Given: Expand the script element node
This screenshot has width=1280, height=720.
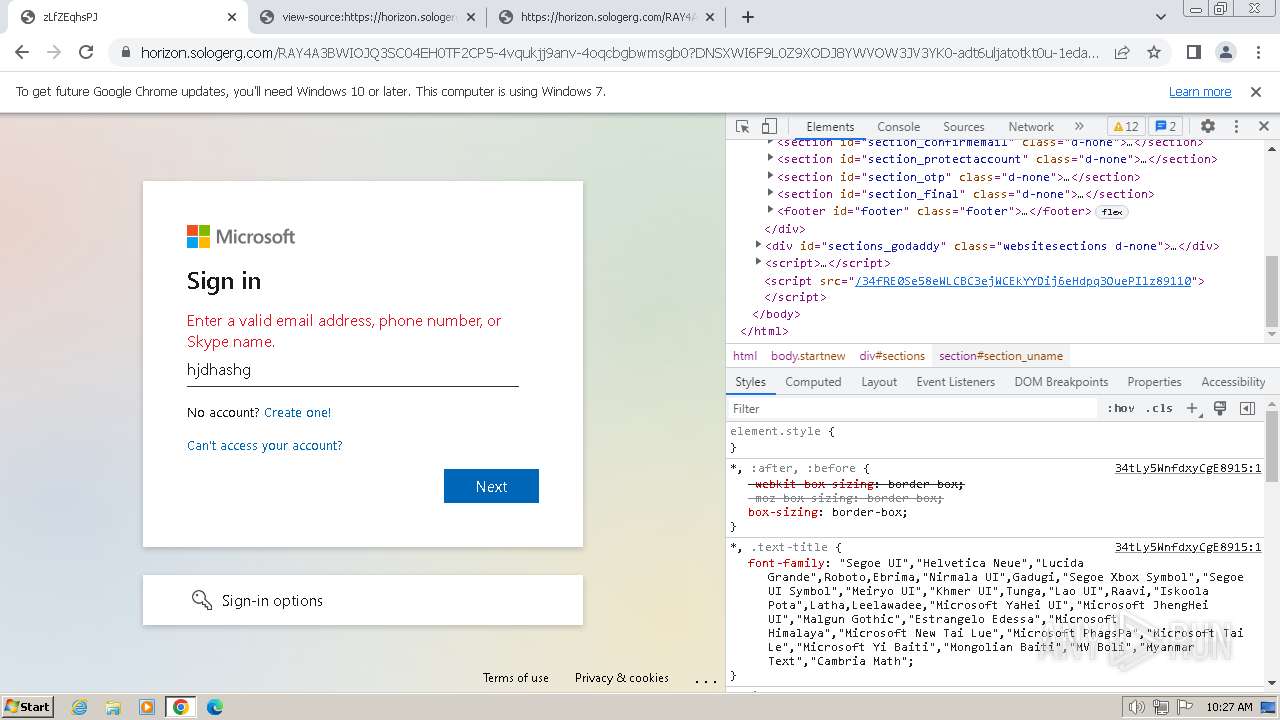Looking at the screenshot, I should tap(758, 262).
